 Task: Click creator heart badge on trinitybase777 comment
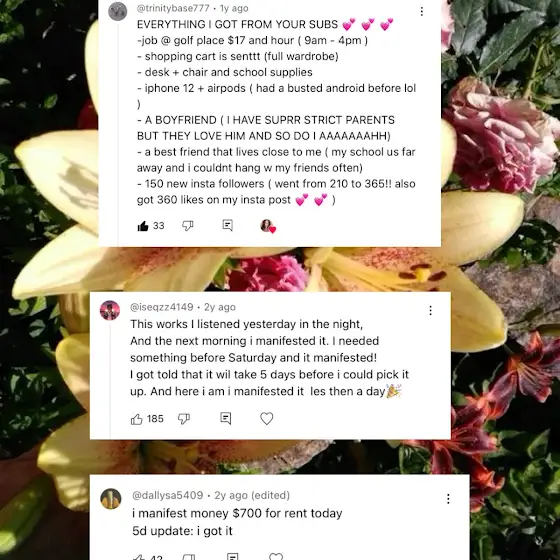click(x=268, y=226)
